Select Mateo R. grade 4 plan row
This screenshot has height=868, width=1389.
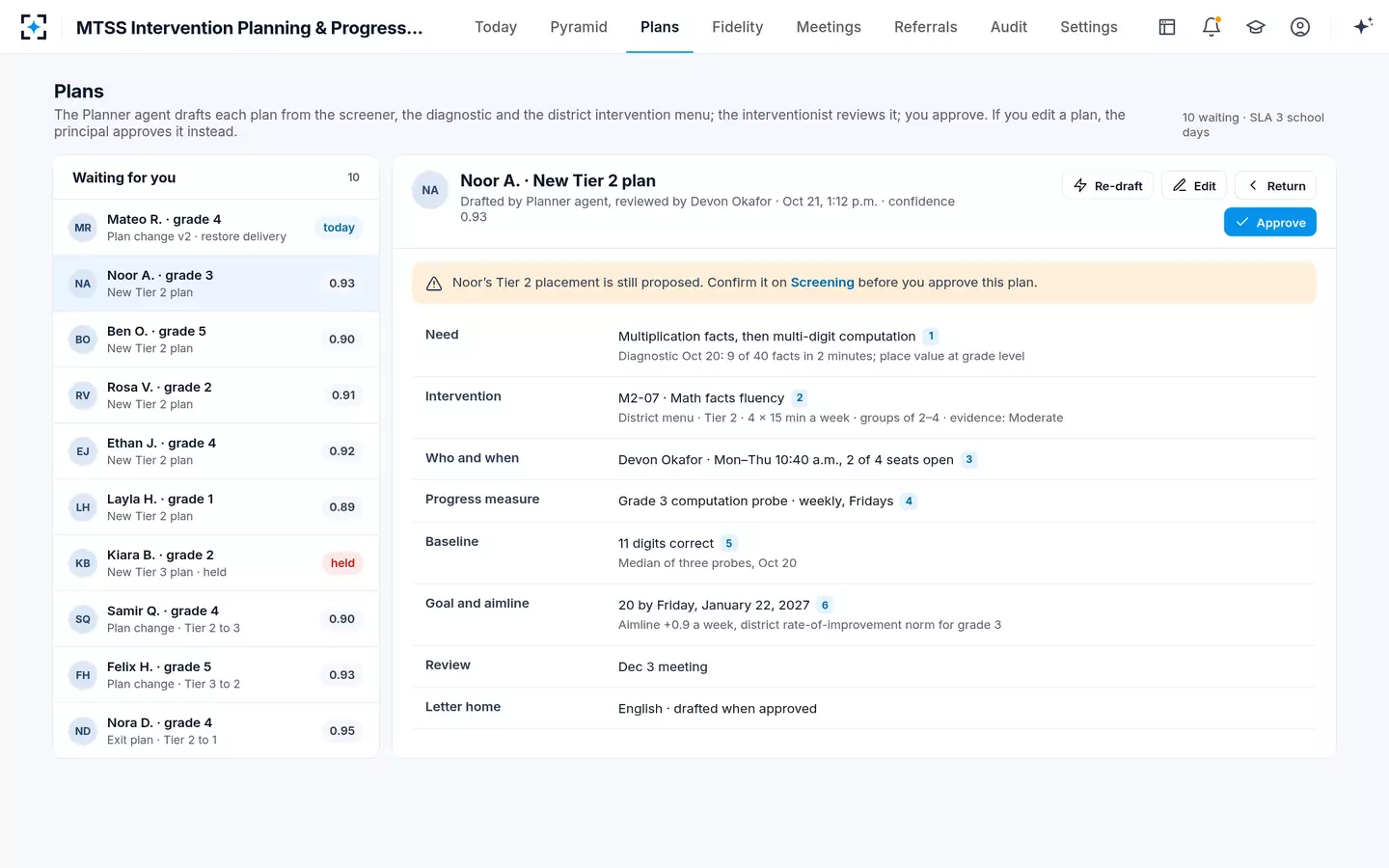click(x=216, y=228)
